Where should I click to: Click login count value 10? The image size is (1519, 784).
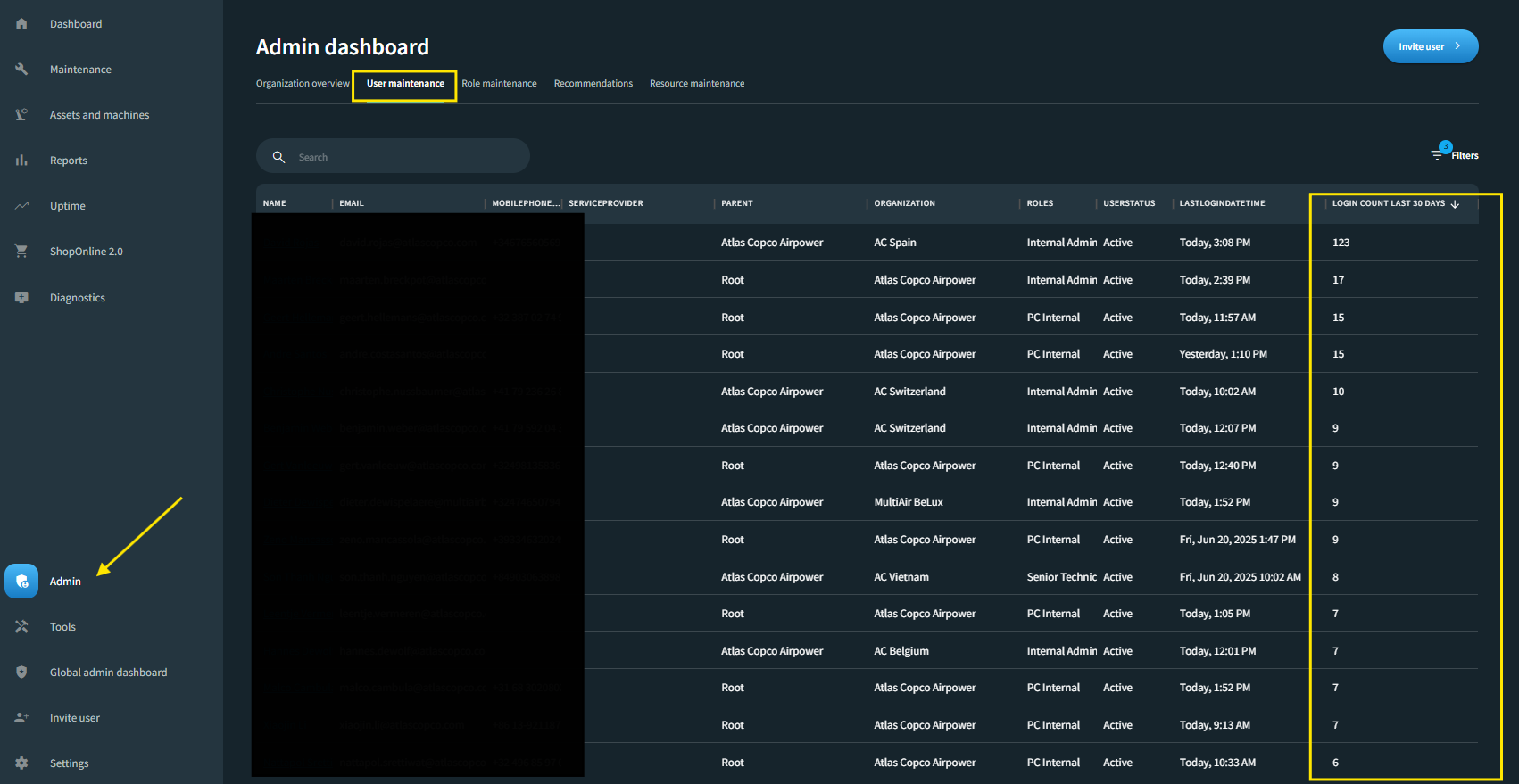coord(1339,392)
